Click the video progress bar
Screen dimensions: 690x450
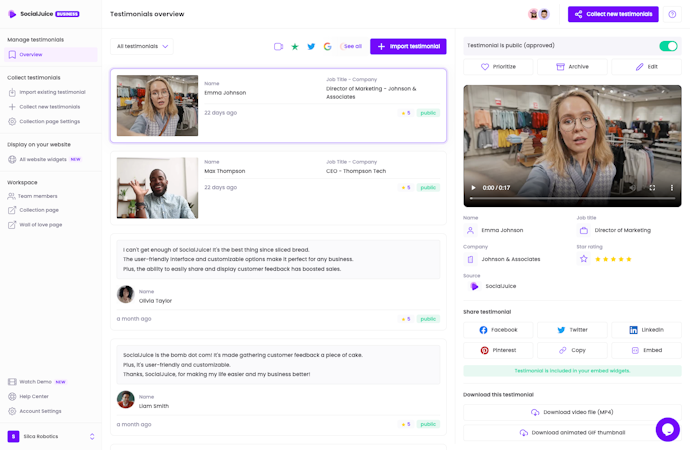(572, 198)
